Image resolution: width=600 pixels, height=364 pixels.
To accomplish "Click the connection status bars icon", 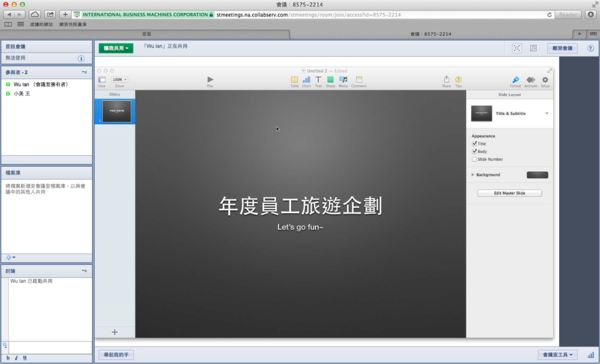I will 591,355.
